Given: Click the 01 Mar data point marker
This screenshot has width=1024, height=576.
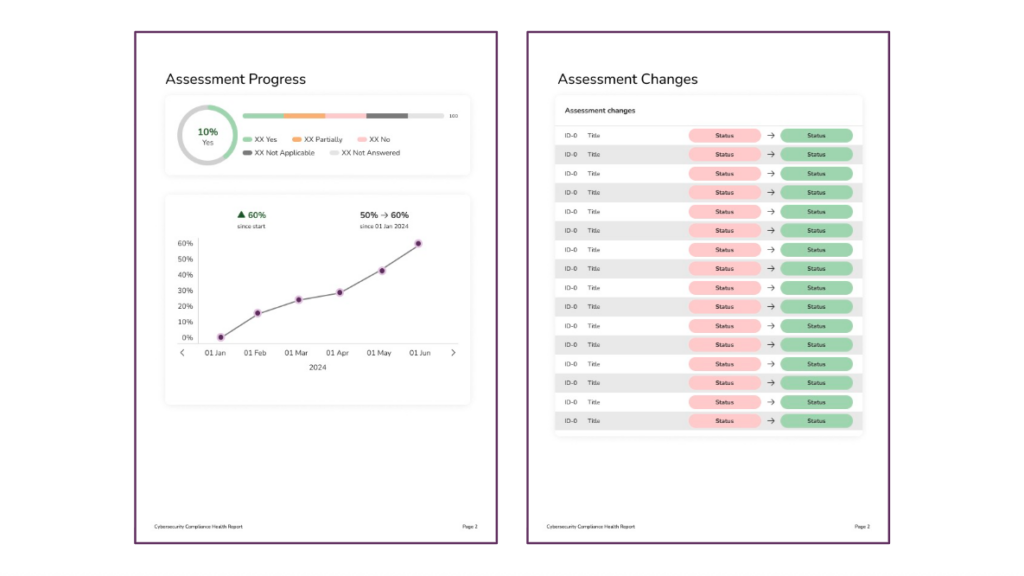Looking at the screenshot, I should [298, 300].
